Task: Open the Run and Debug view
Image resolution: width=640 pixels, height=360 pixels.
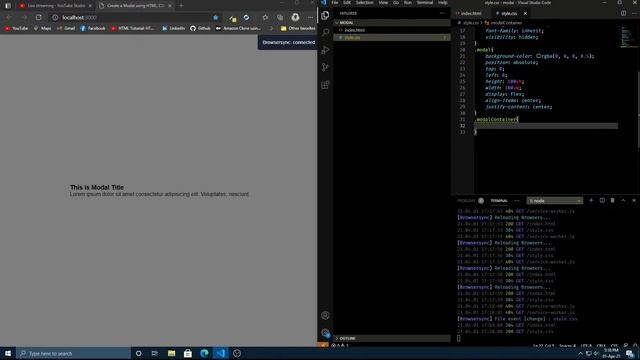Action: [325, 50]
